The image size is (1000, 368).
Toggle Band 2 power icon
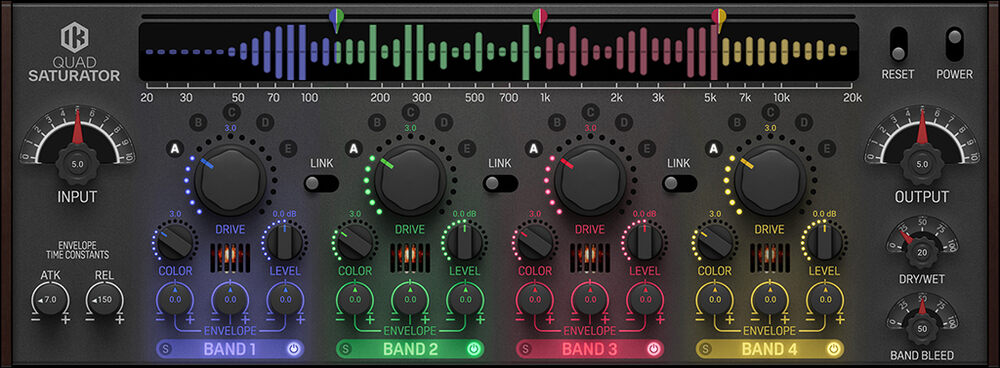coord(473,349)
